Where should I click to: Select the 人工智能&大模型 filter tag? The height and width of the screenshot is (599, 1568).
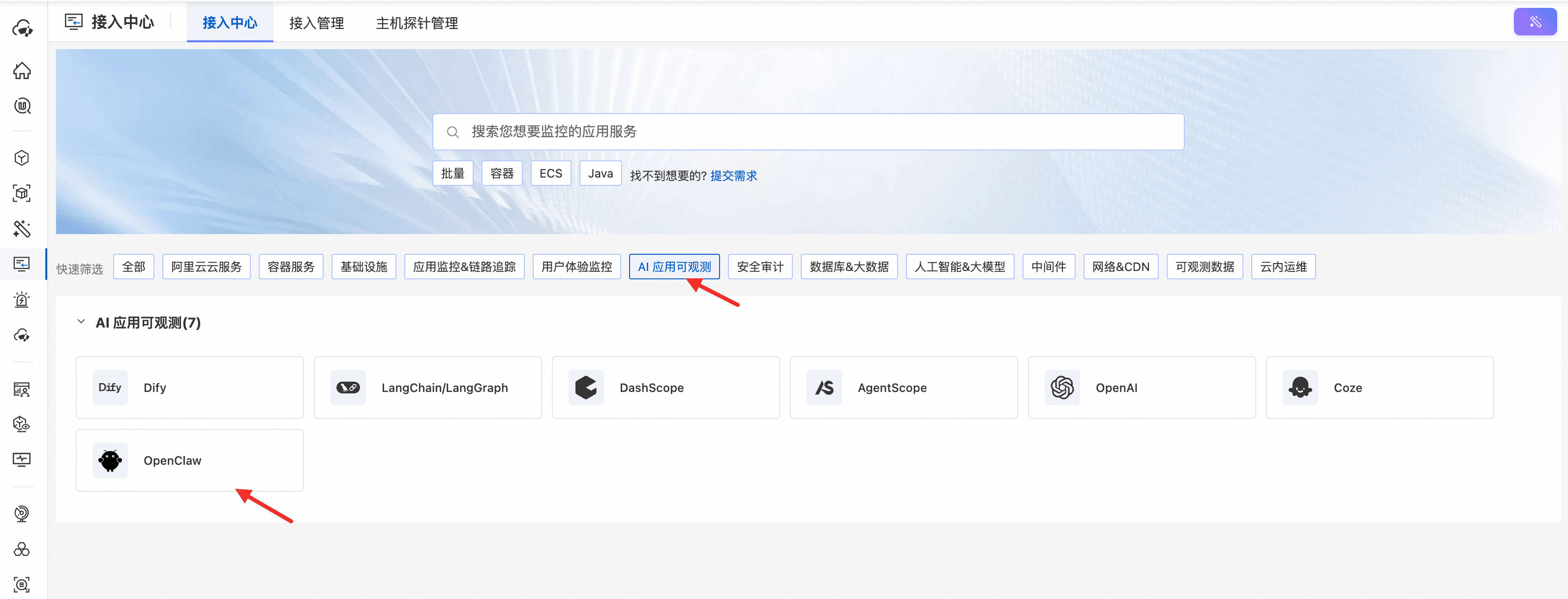tap(959, 267)
